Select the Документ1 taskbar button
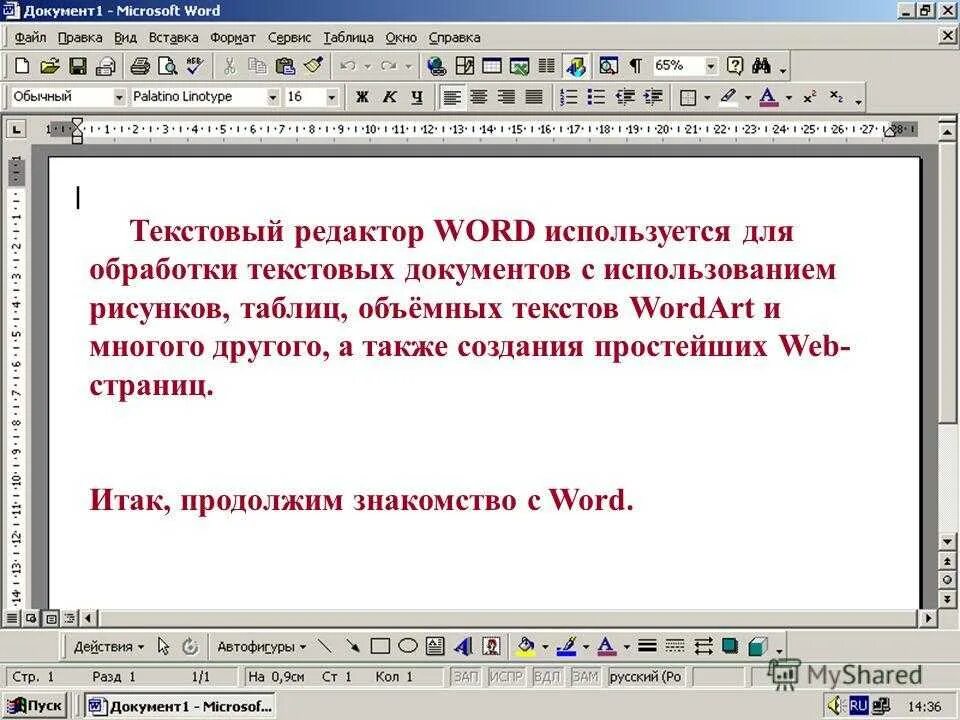Screen dimensions: 960x720 [x=180, y=705]
